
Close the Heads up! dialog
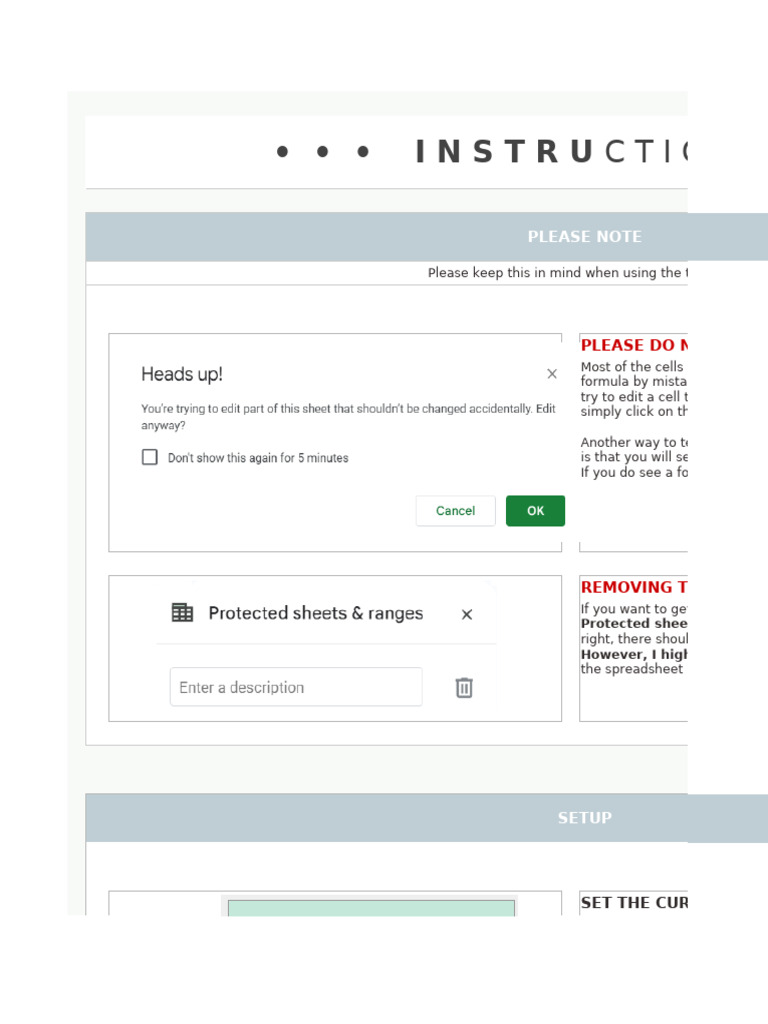tap(552, 374)
